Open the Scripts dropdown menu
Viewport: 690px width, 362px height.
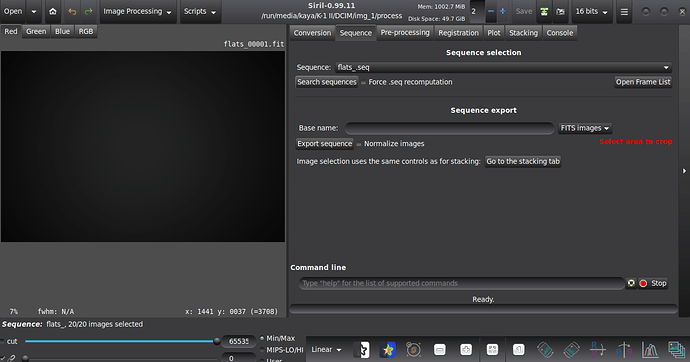200,12
